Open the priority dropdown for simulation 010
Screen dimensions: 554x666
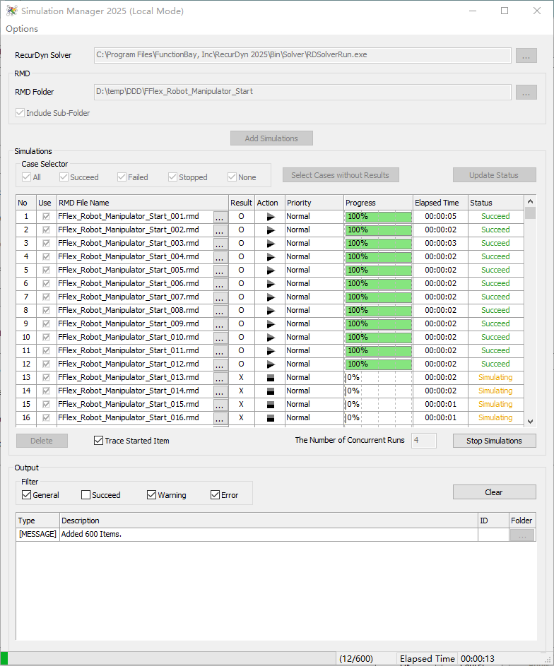pyautogui.click(x=314, y=337)
